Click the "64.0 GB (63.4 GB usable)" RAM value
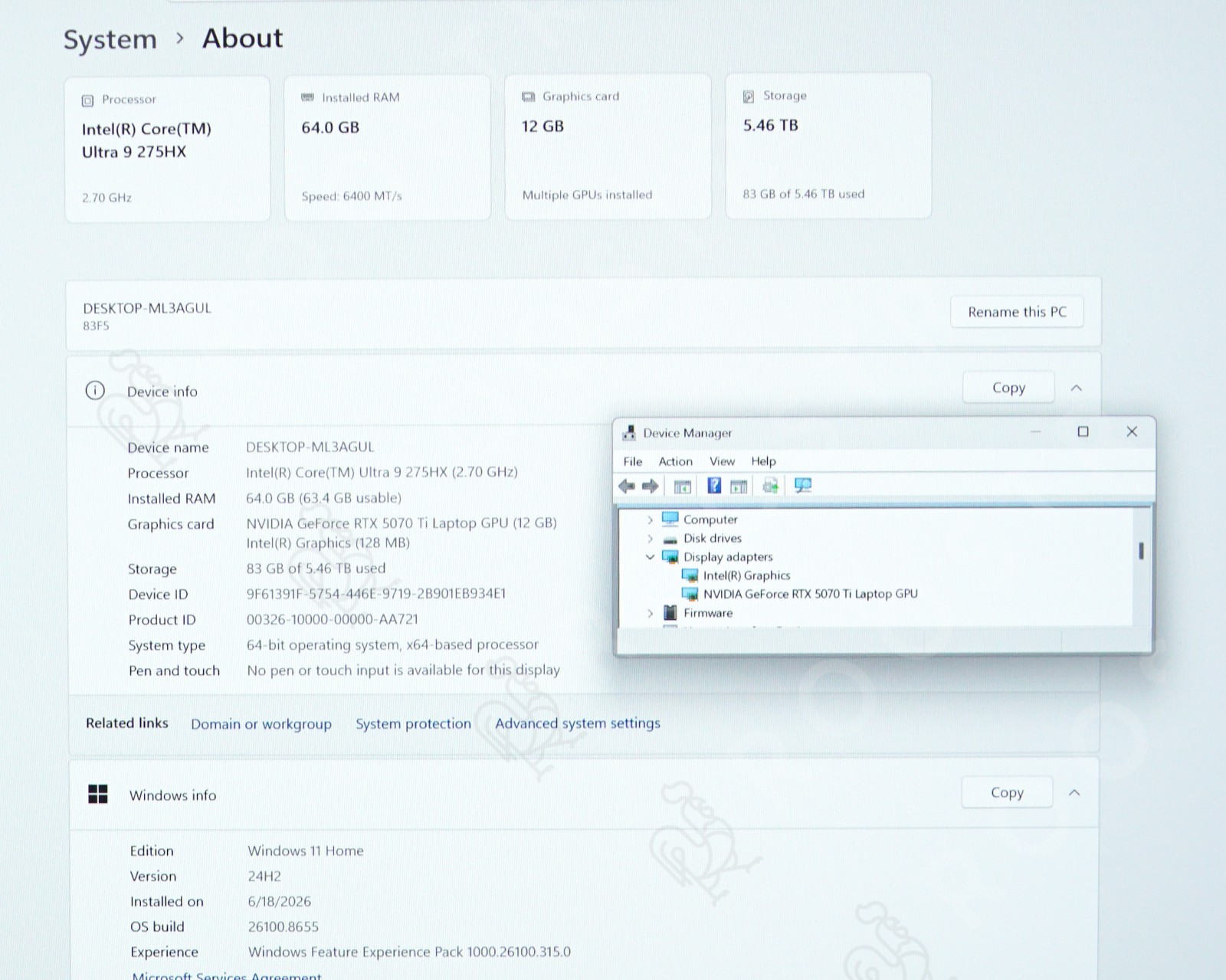Viewport: 1226px width, 980px height. (323, 498)
